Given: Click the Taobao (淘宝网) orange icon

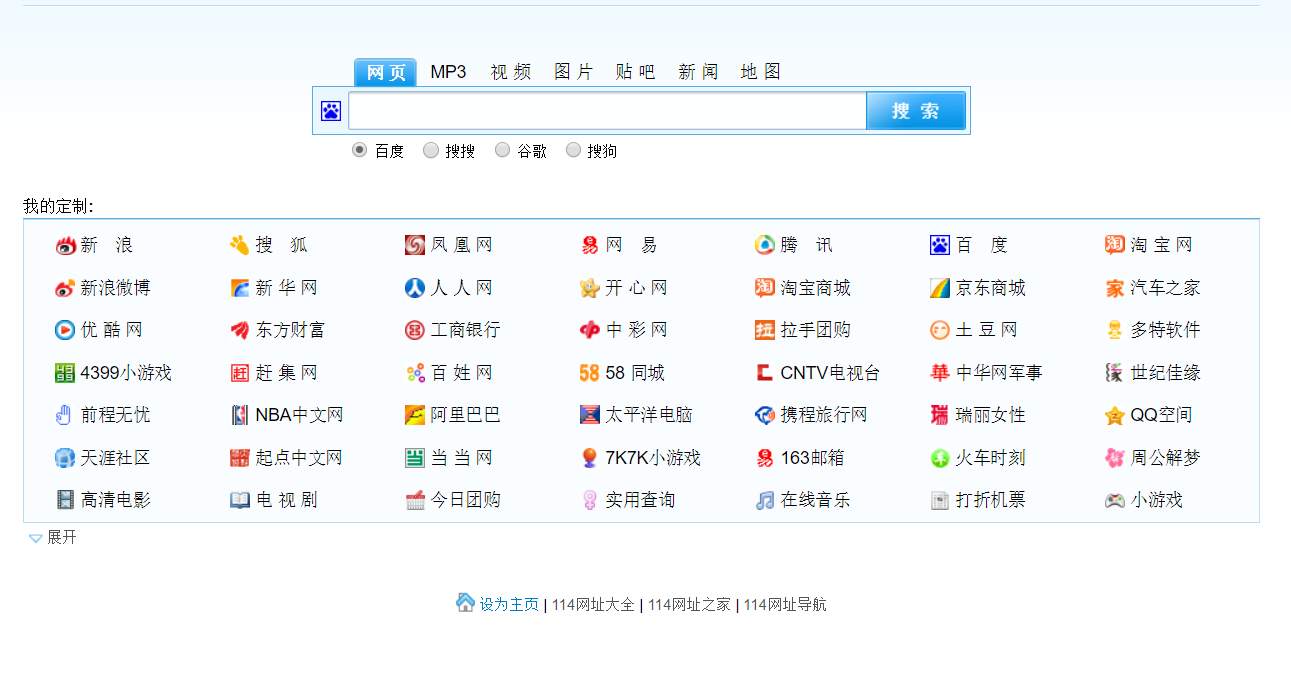Looking at the screenshot, I should [x=1115, y=246].
